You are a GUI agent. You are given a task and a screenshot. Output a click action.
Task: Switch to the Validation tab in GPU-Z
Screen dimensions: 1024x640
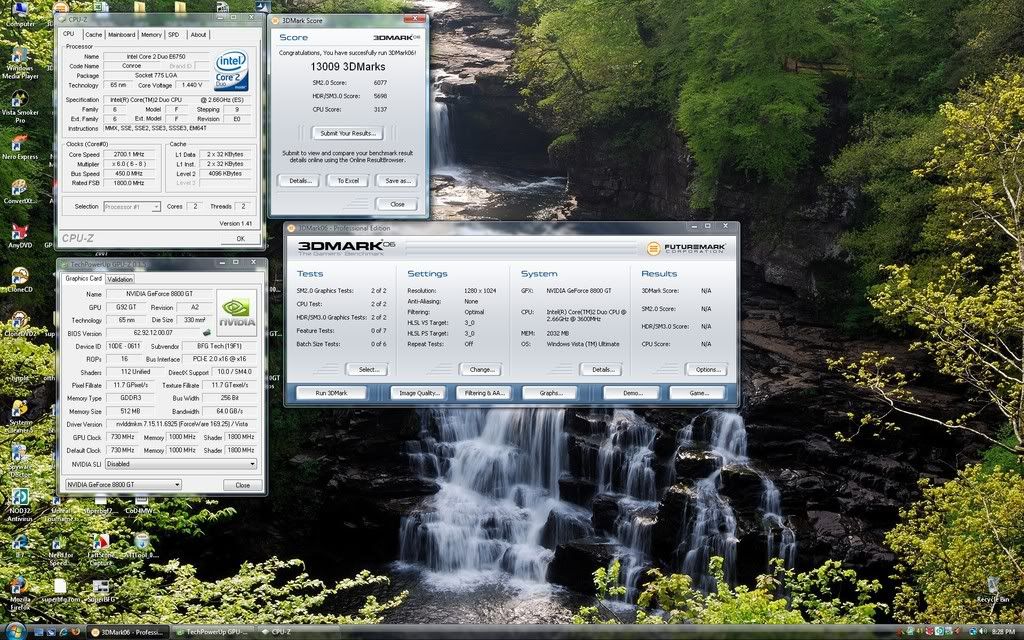[120, 279]
